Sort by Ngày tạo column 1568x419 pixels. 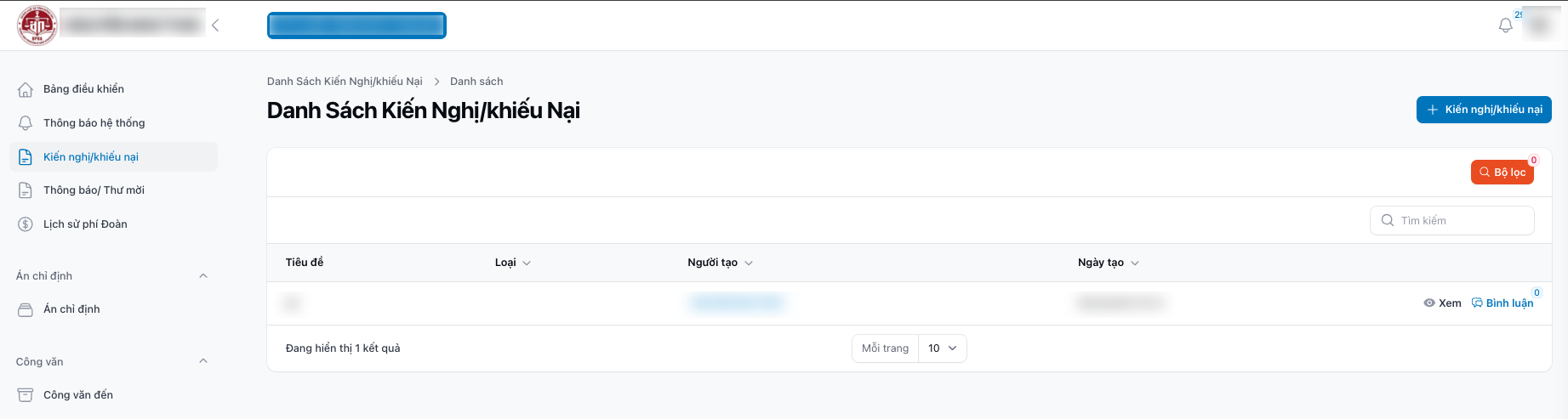[1108, 263]
